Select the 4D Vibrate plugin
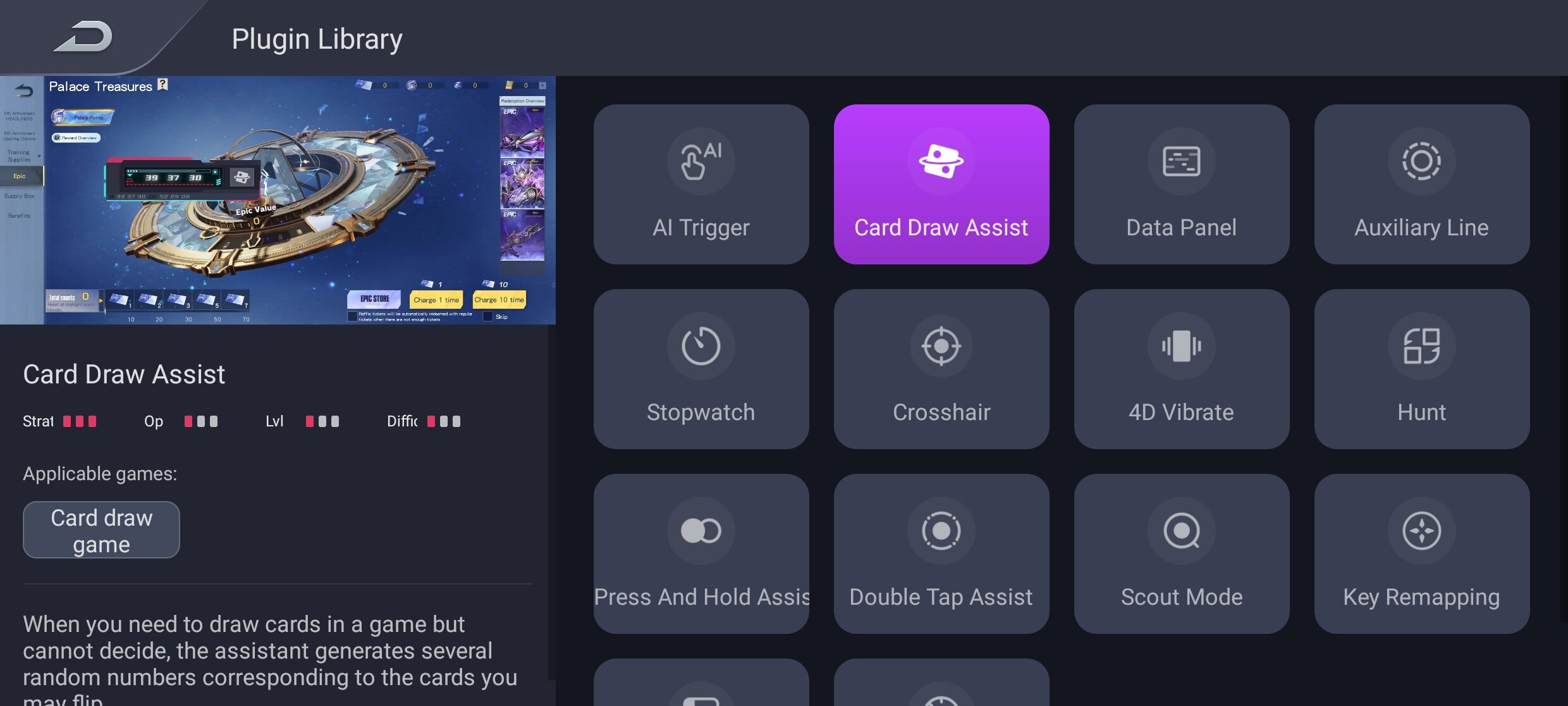This screenshot has height=706, width=1568. pos(1181,369)
